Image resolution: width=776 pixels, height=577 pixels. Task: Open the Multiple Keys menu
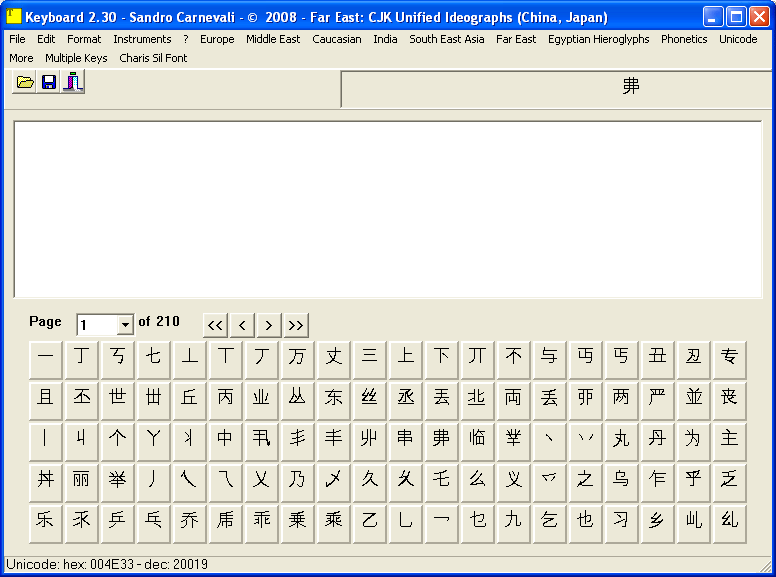click(76, 58)
